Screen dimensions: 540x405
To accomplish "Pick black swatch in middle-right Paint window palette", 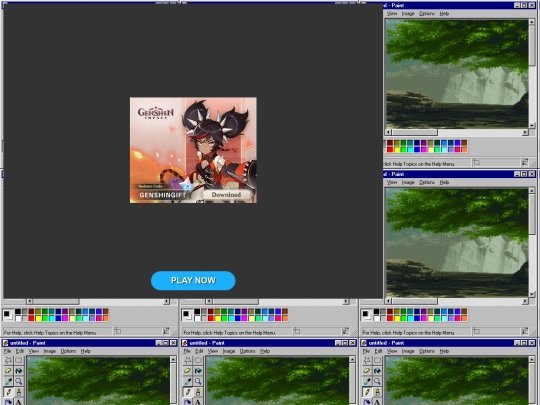I will pyautogui.click(x=376, y=312).
